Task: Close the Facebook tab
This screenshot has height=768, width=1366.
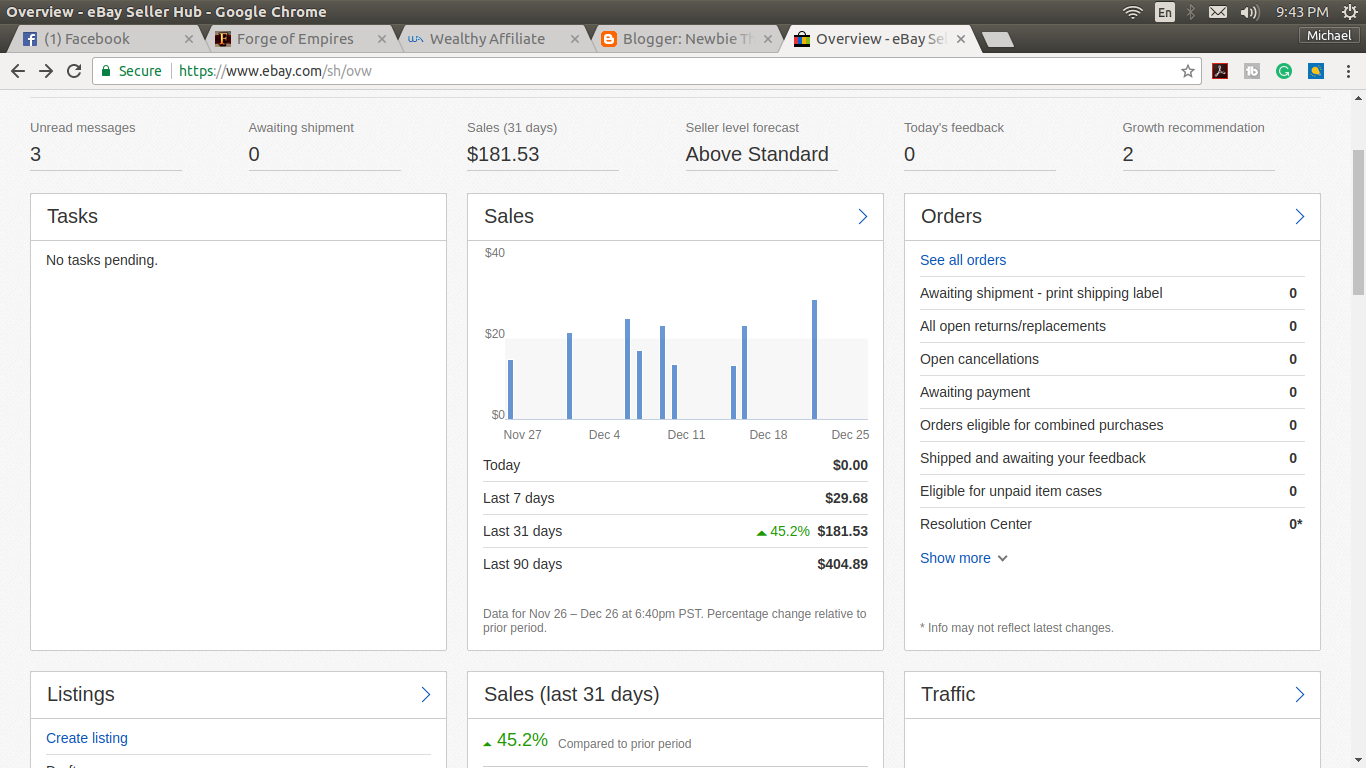Action: pyautogui.click(x=189, y=39)
